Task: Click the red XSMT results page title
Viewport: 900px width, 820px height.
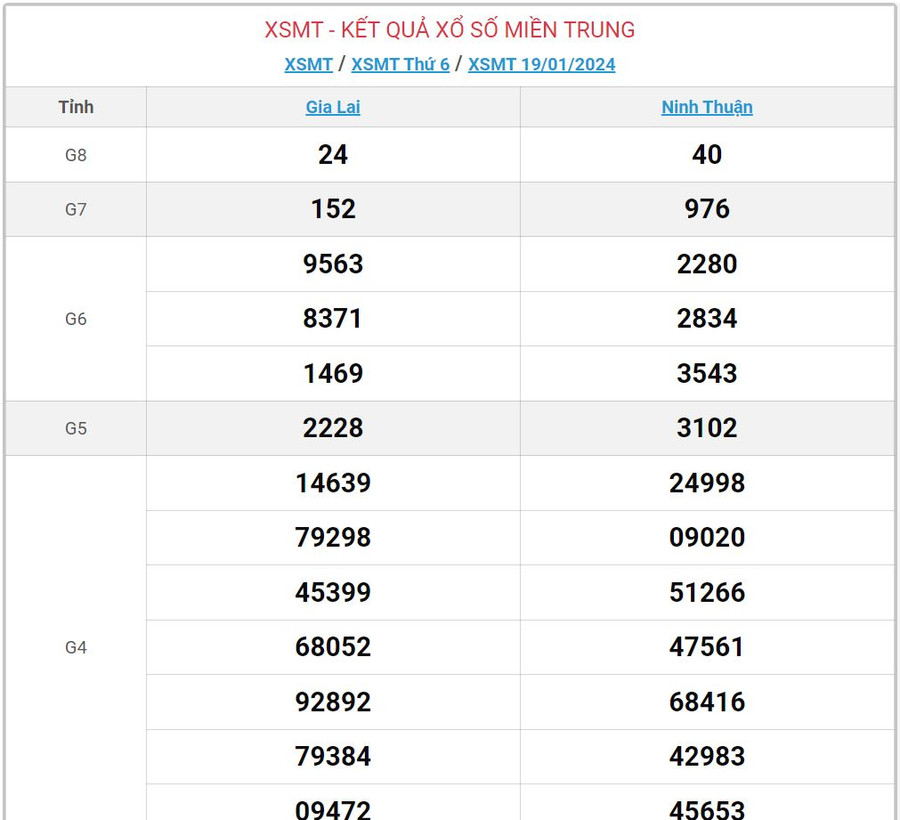Action: coord(449,30)
